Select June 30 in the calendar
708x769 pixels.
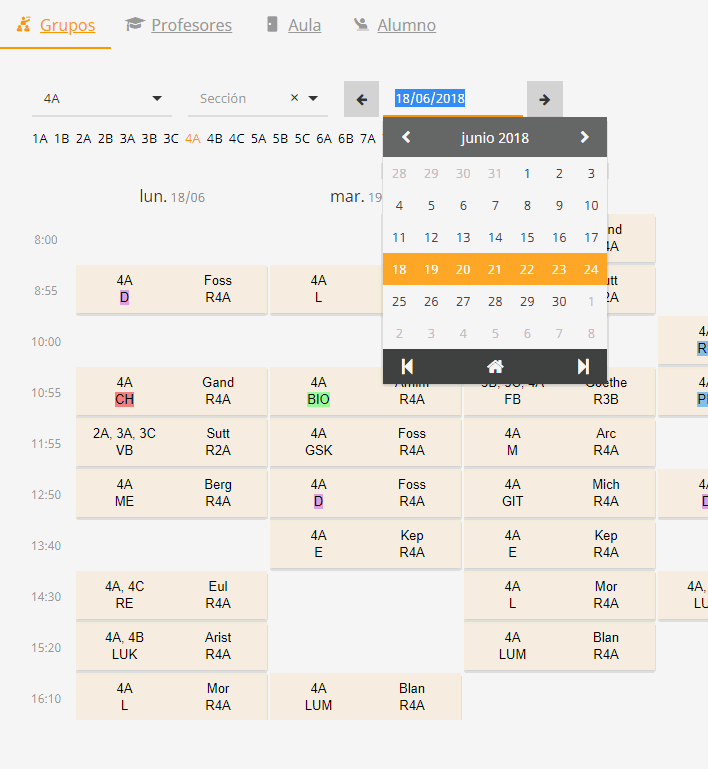coord(559,302)
